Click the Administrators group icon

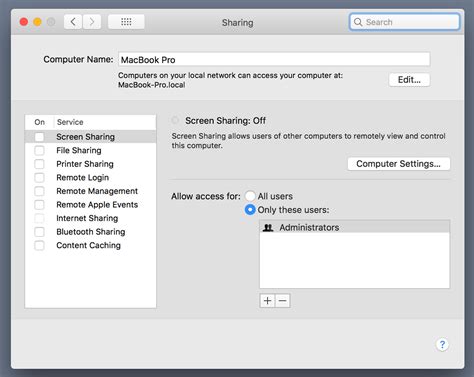click(x=268, y=228)
